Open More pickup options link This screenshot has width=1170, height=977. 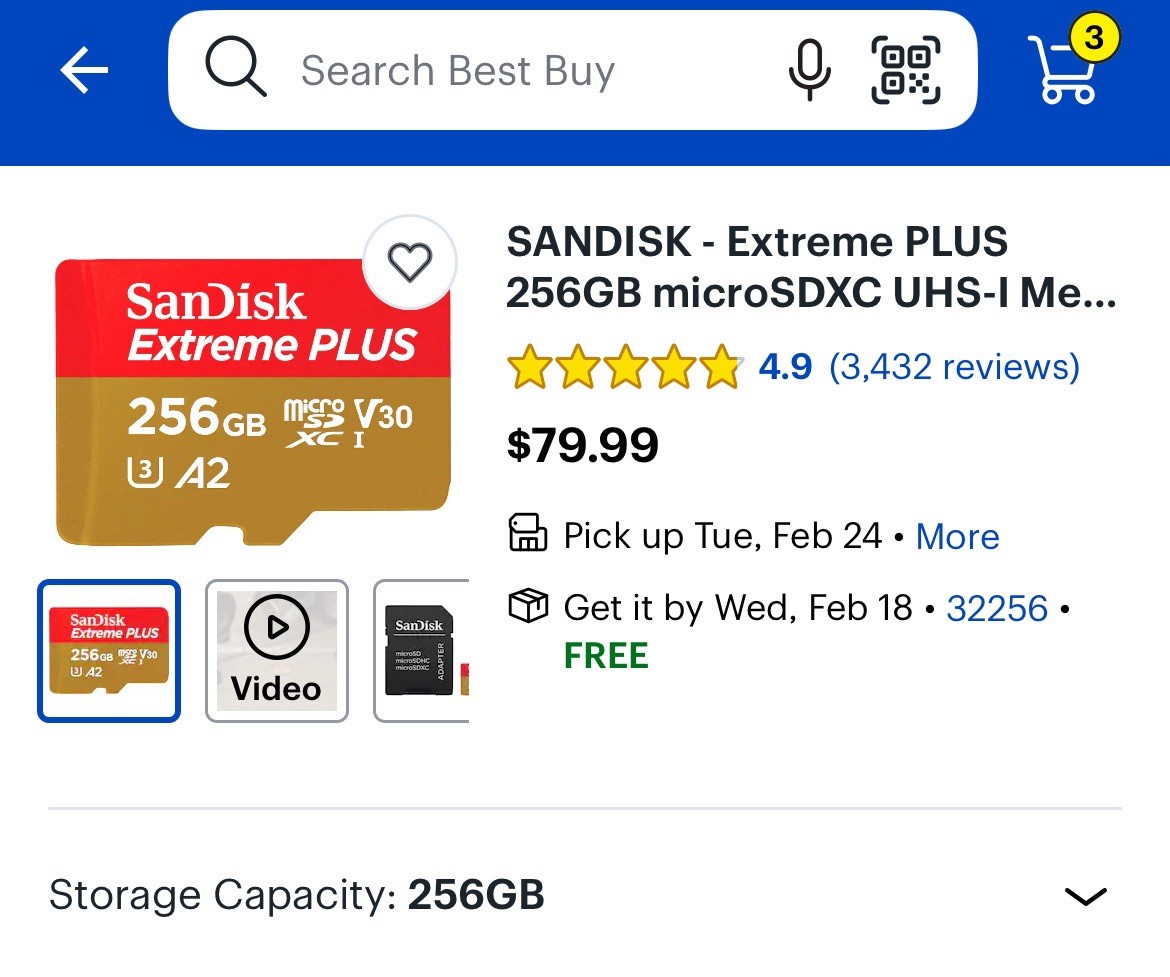957,537
